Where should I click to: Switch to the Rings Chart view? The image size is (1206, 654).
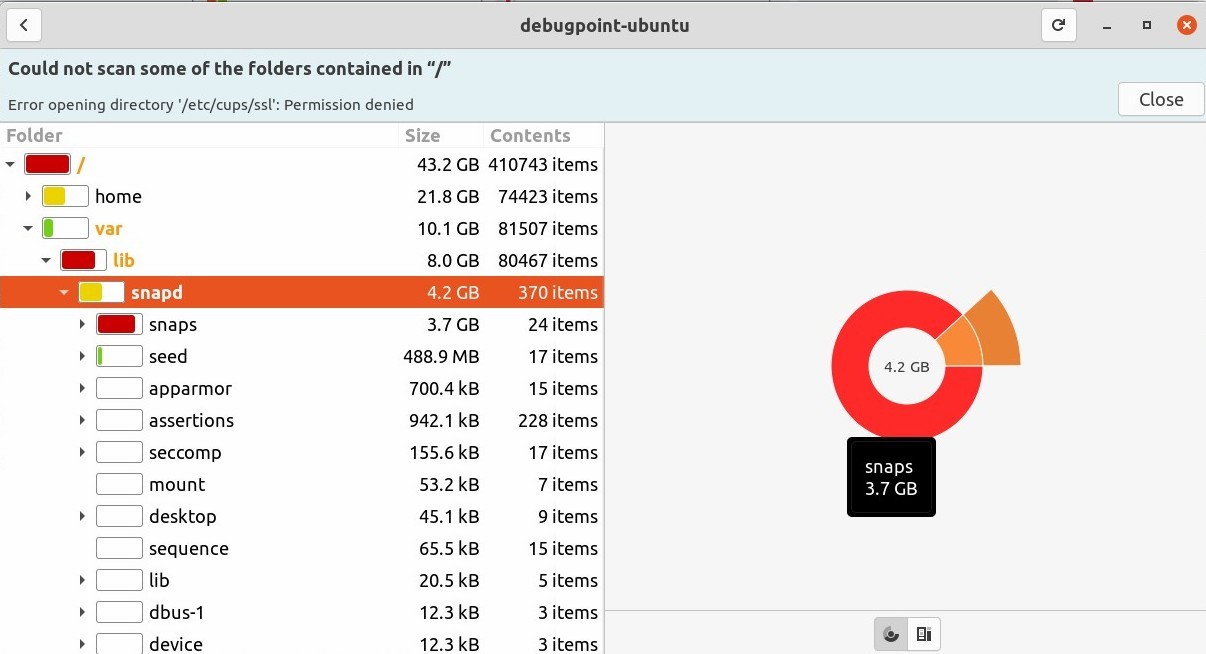891,633
